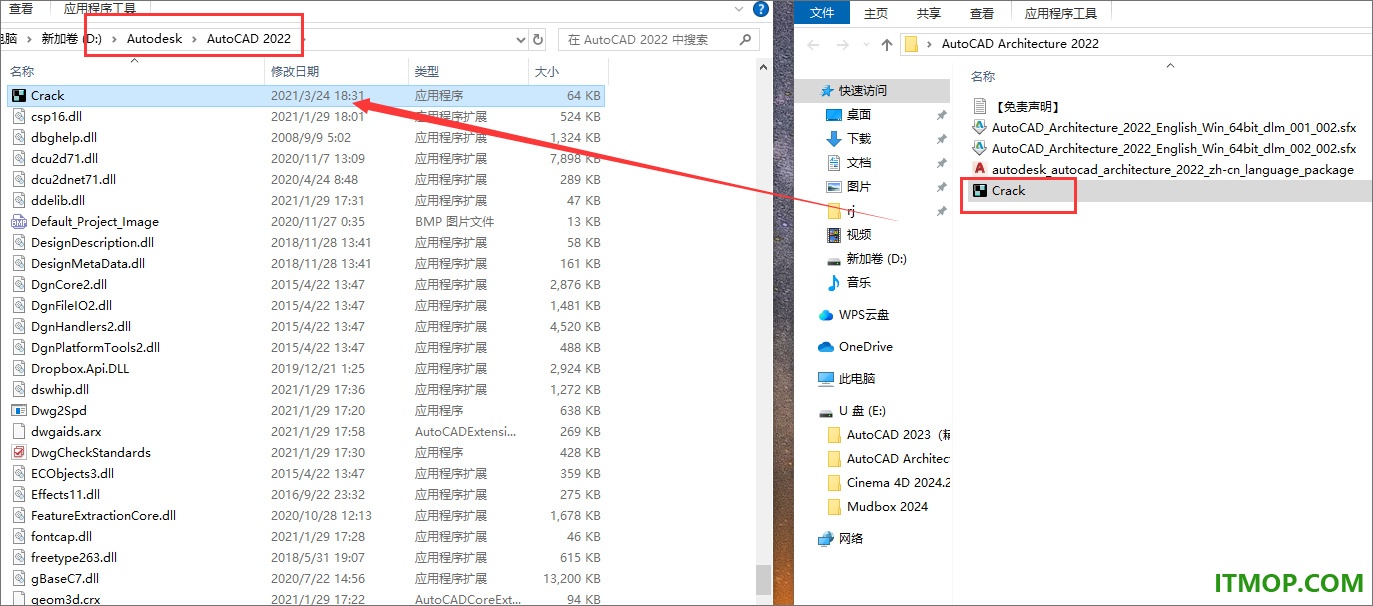The image size is (1373, 606).
Task: Expand the chevron between Autodesk and AutoCAD 2022
Action: click(x=195, y=40)
